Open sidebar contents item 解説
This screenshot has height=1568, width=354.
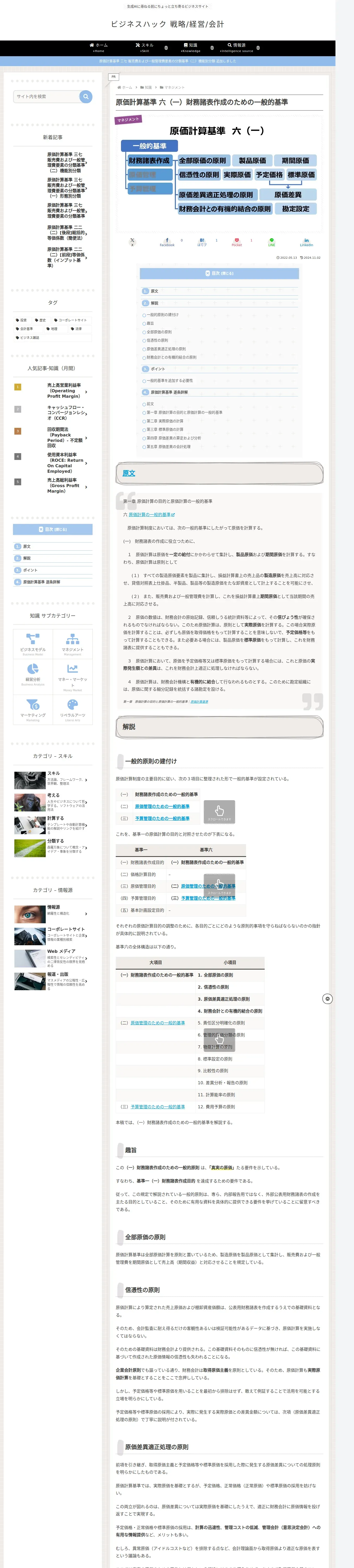(27, 558)
